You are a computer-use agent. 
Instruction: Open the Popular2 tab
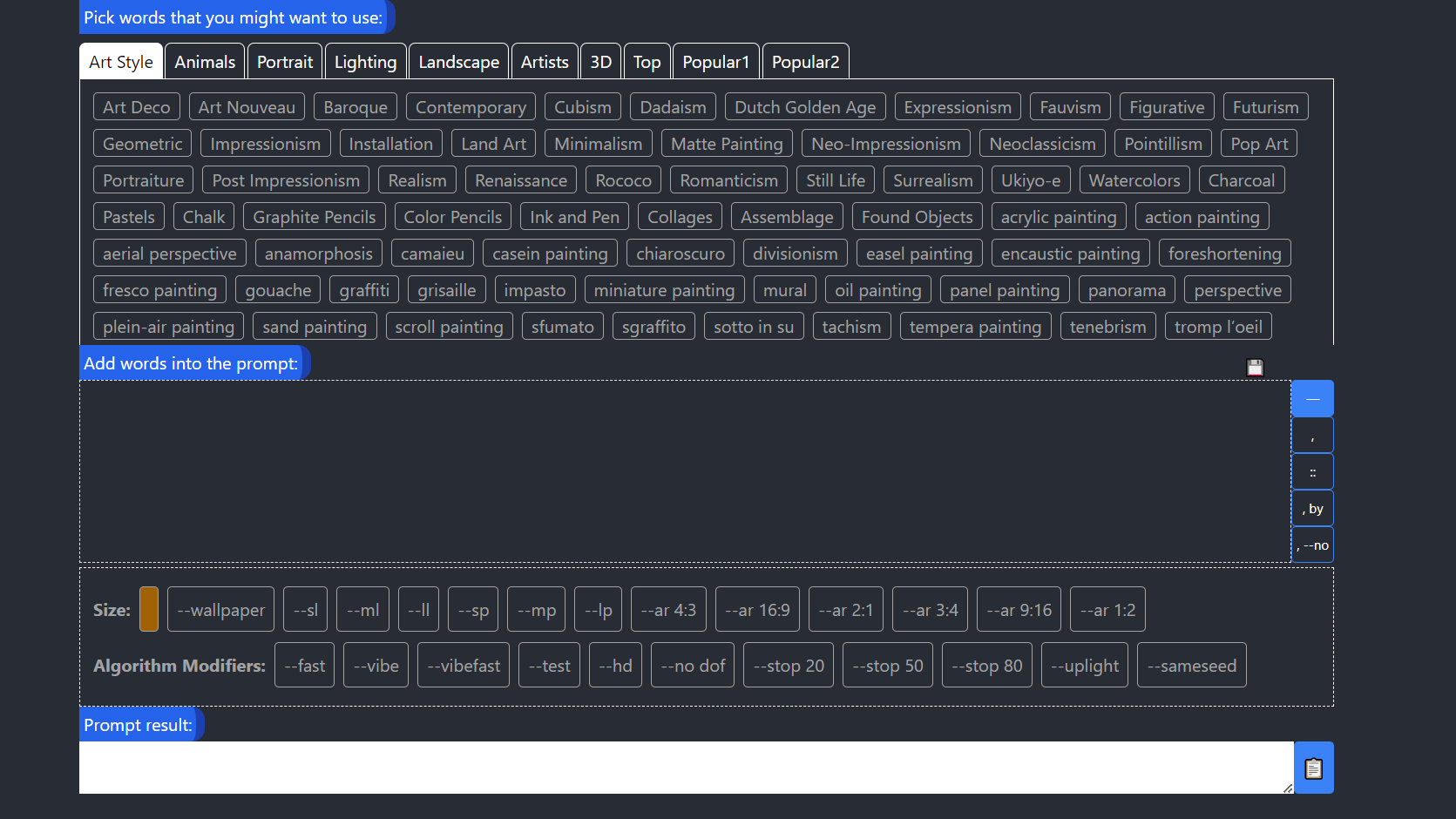tap(805, 62)
